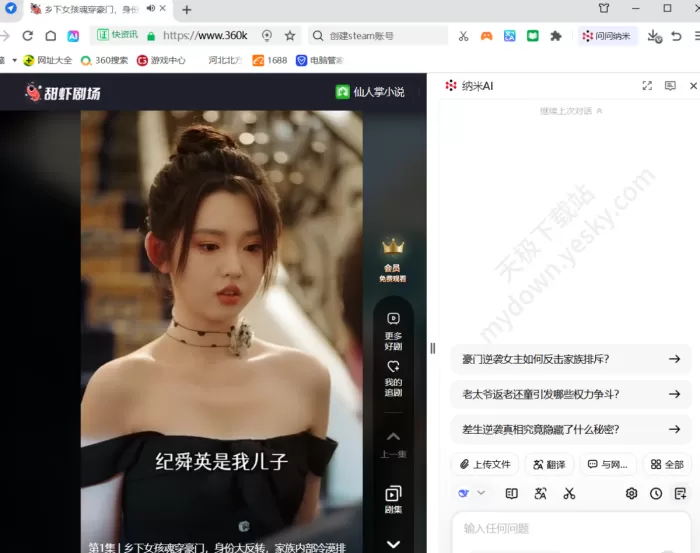Image resolution: width=700 pixels, height=553 pixels.
Task: Open 电脑管家 bookmark
Action: tap(320, 60)
